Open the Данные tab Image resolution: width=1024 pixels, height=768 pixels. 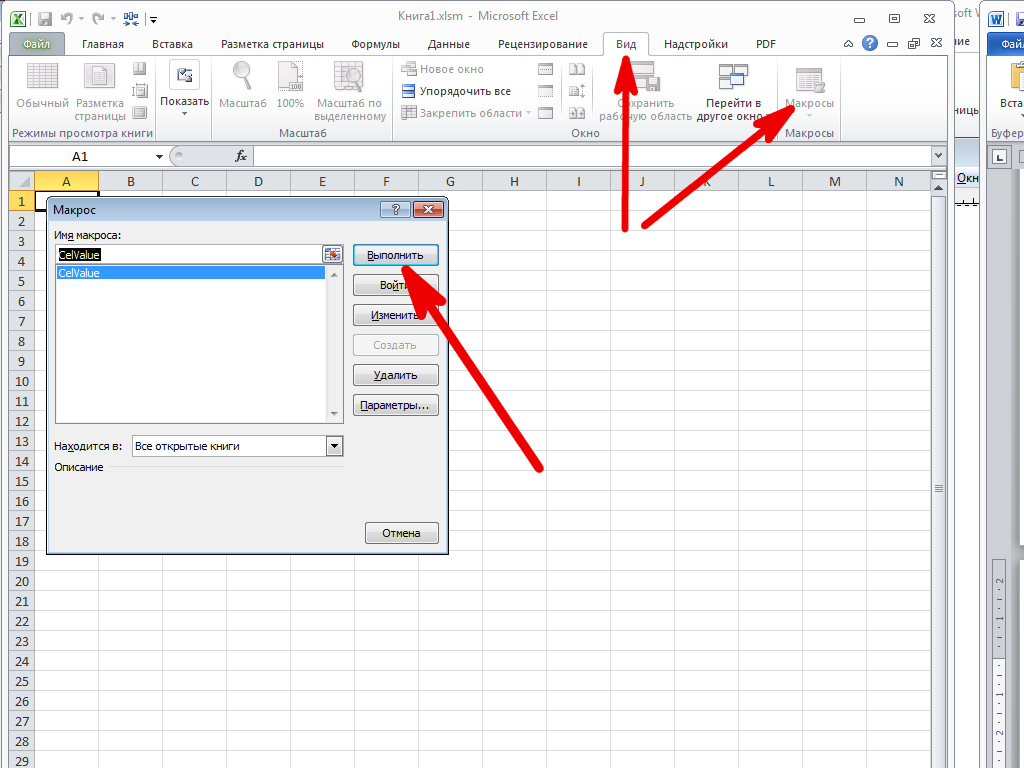pos(449,44)
